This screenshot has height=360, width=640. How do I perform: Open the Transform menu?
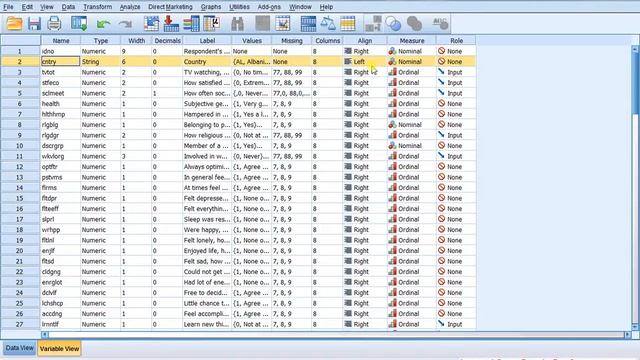point(98,7)
